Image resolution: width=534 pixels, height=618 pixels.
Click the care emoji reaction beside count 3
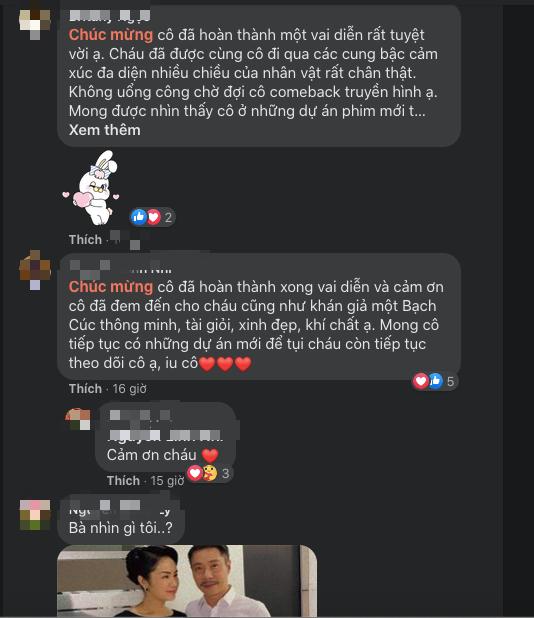[x=210, y=473]
